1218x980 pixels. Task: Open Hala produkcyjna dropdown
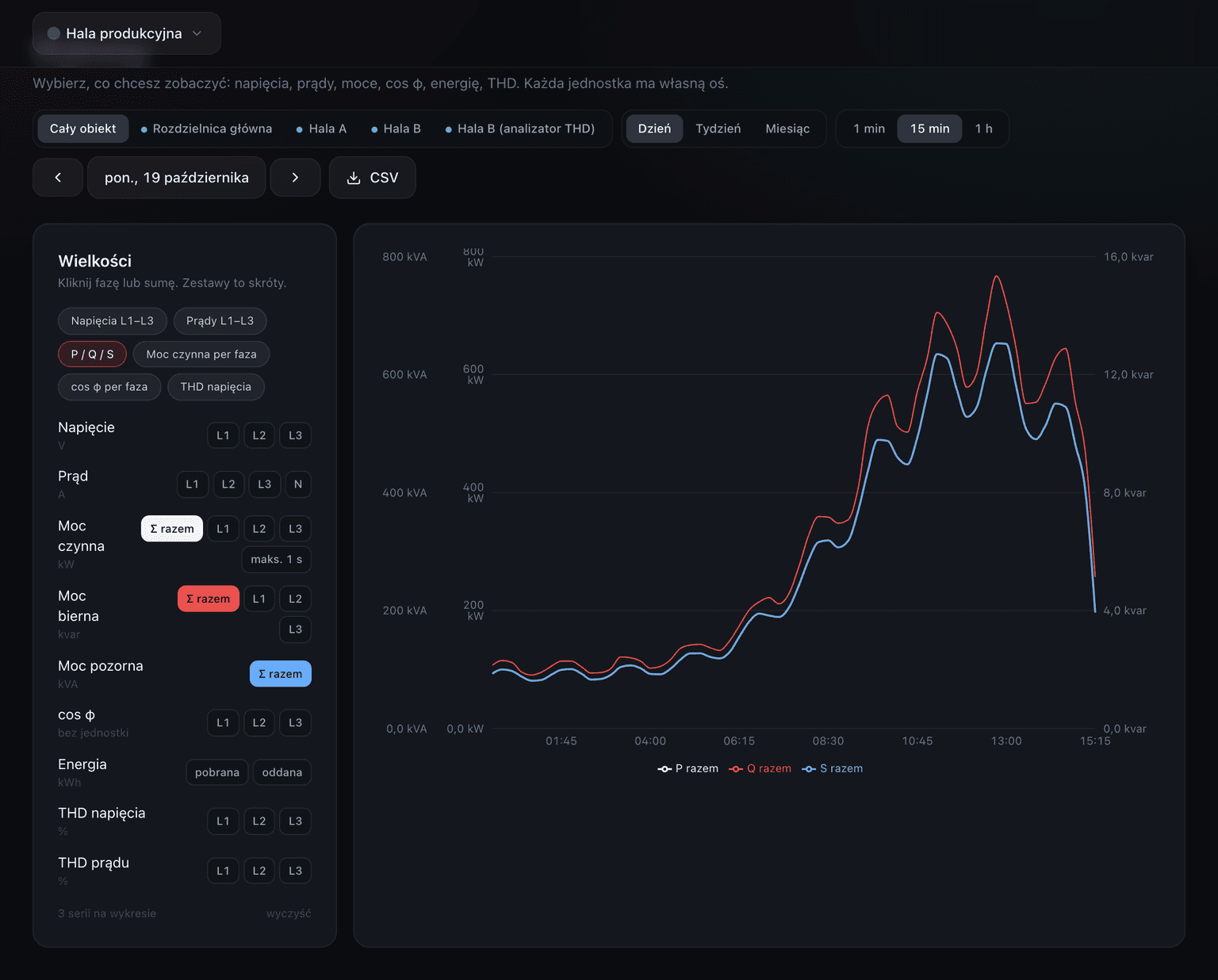click(x=127, y=33)
